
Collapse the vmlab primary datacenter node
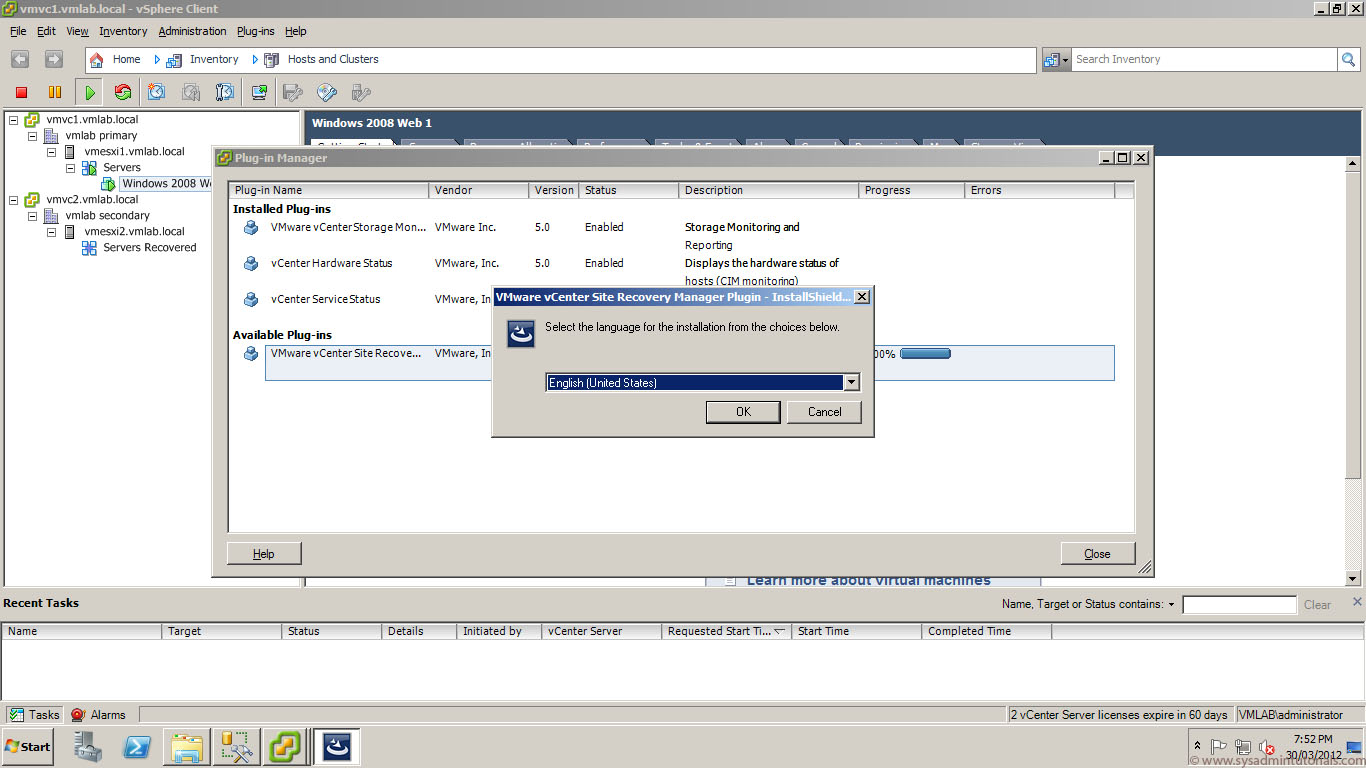click(x=32, y=136)
